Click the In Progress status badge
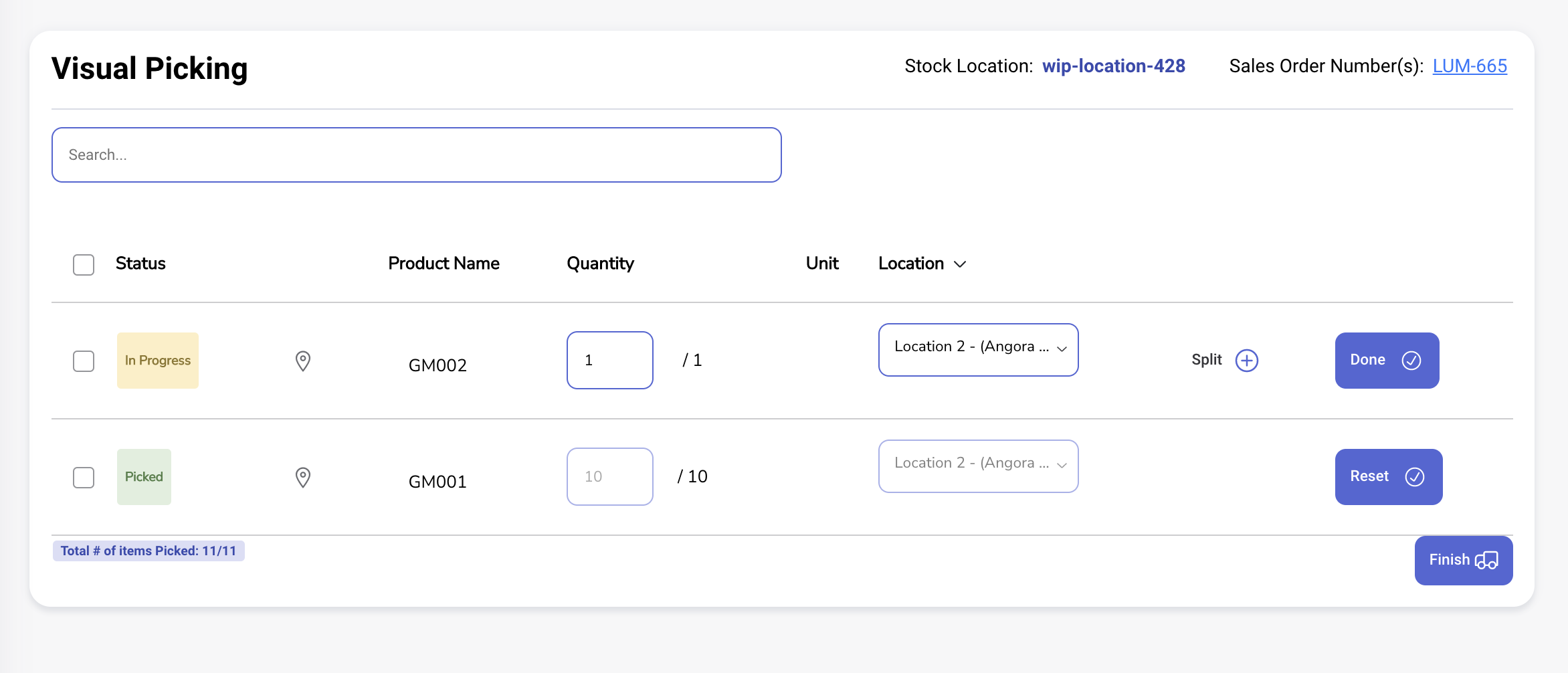This screenshot has height=673, width=1568. click(158, 361)
